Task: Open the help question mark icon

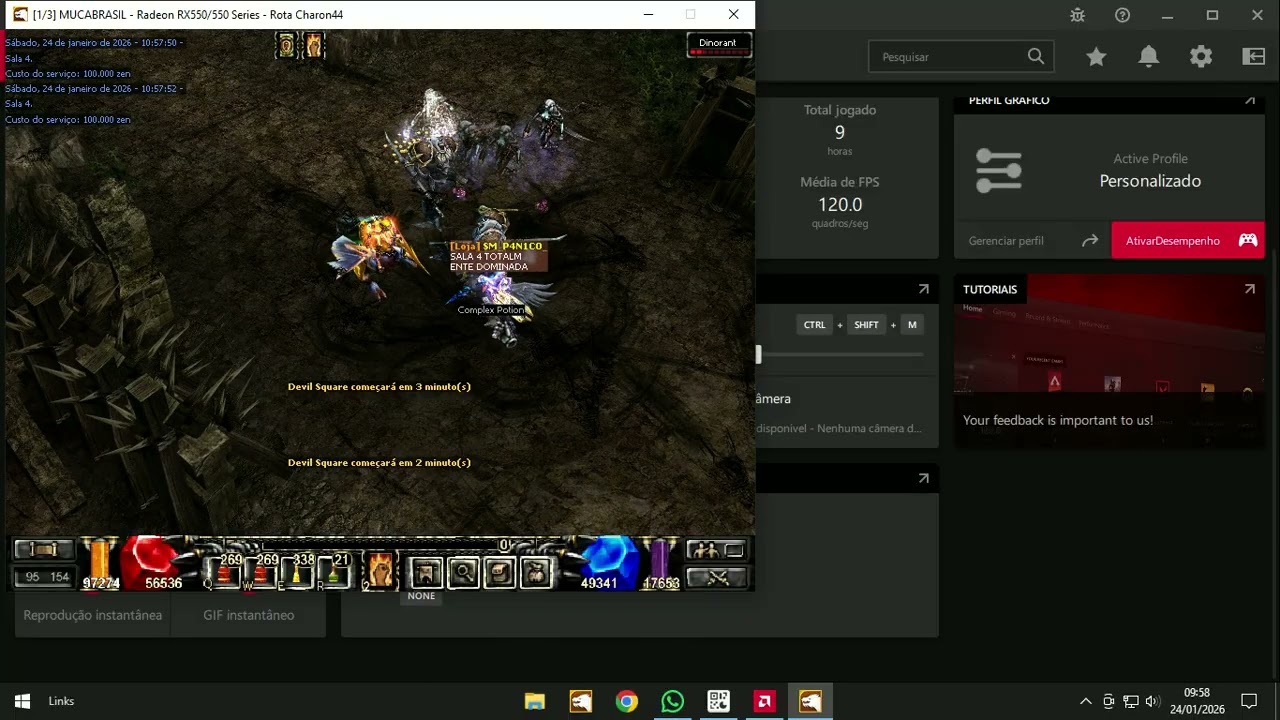Action: (x=1122, y=15)
